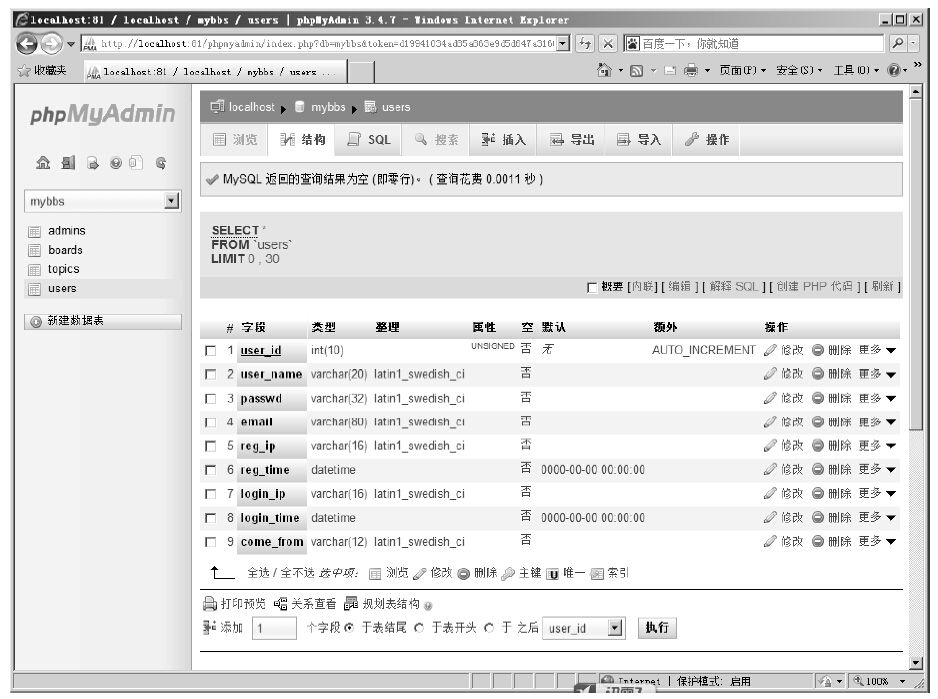Switch to the SQL tab
Screen dimensions: 938x699
(368, 140)
